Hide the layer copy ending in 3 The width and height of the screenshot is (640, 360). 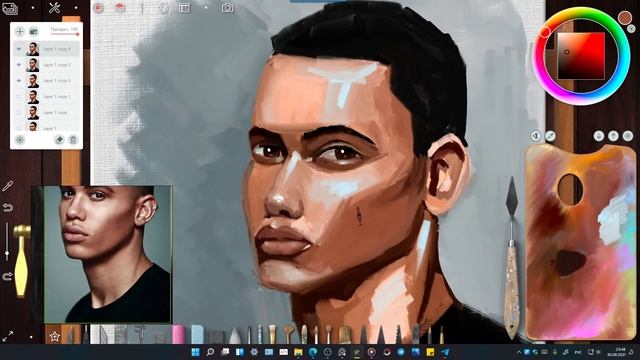coord(19,65)
